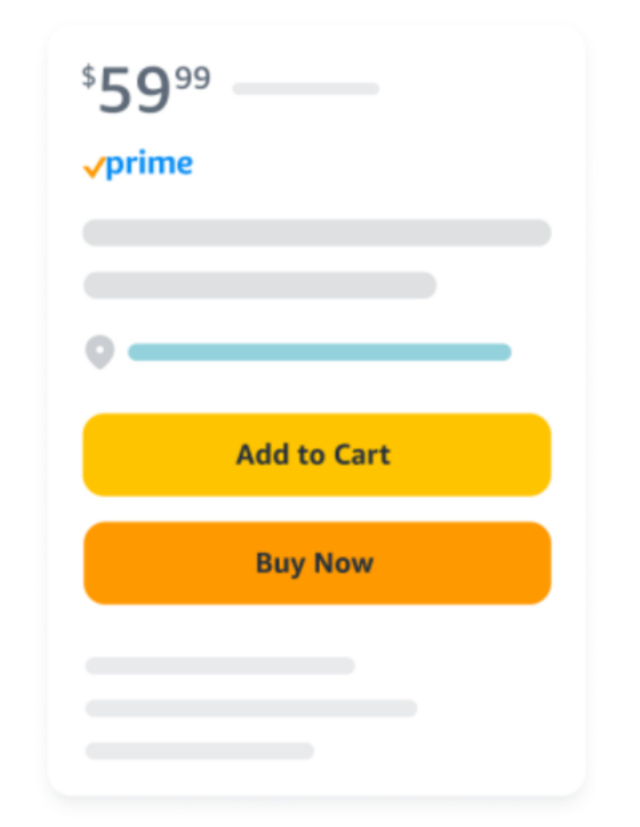This screenshot has height=827, width=640.
Task: Click the large 59 price digits
Action: (x=135, y=90)
